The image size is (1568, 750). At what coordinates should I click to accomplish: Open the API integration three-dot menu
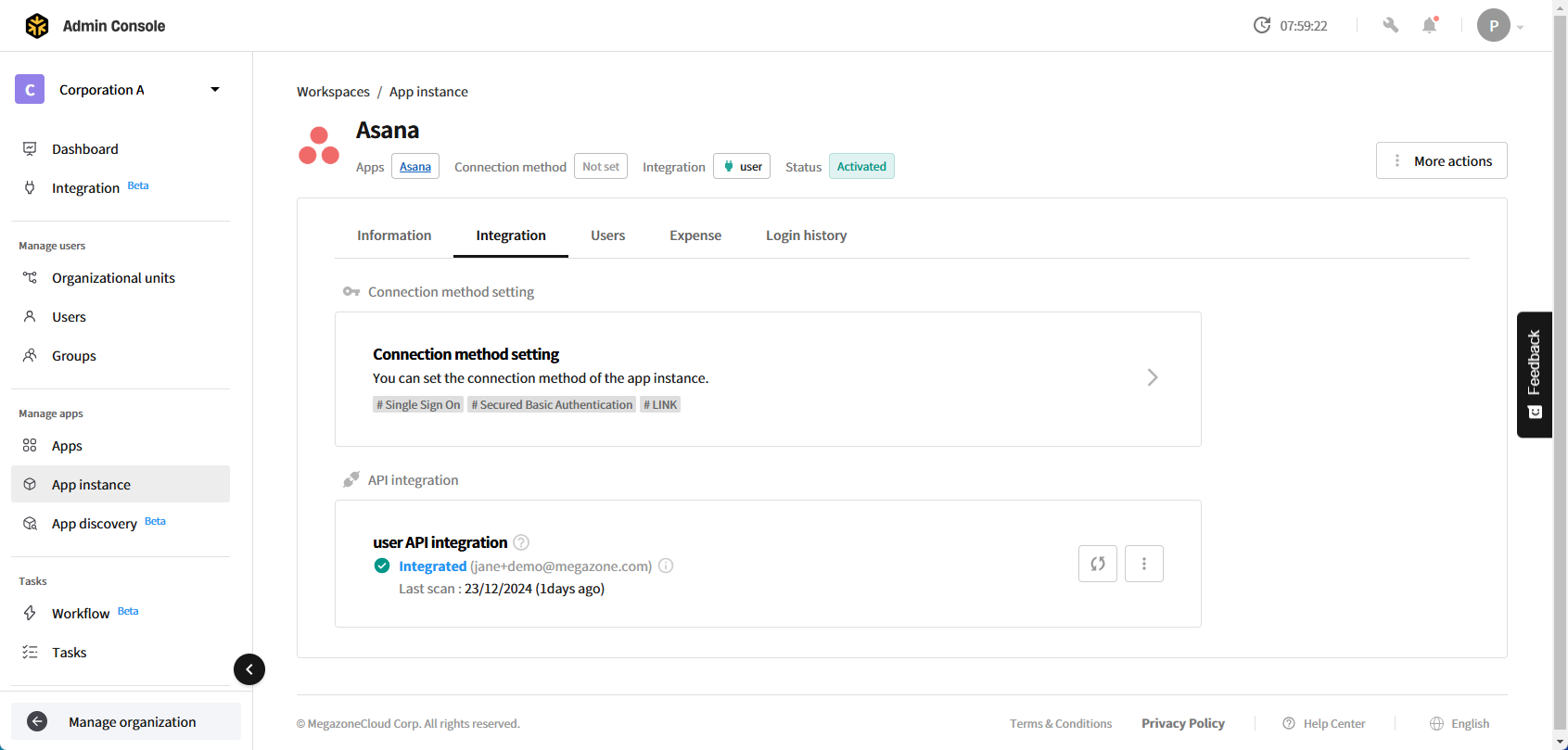[x=1144, y=564]
